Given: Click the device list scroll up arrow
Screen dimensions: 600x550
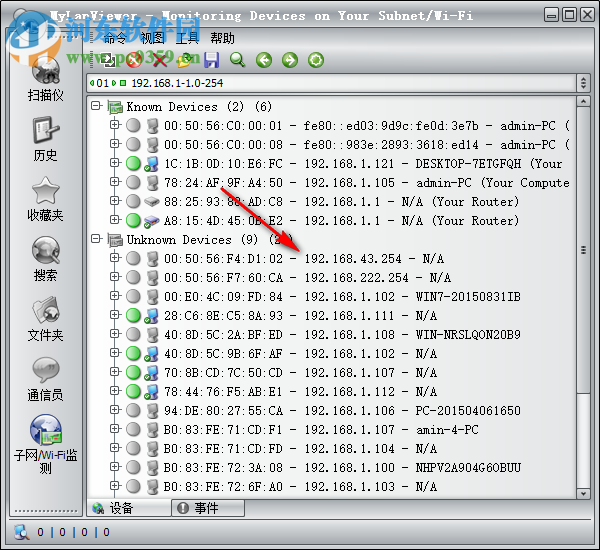Looking at the screenshot, I should (583, 101).
